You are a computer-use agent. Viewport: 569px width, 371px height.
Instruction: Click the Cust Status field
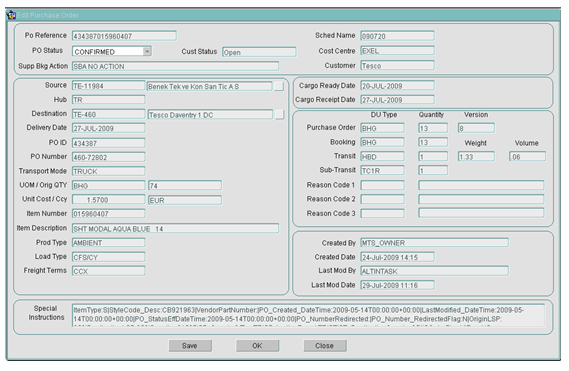[x=259, y=52]
